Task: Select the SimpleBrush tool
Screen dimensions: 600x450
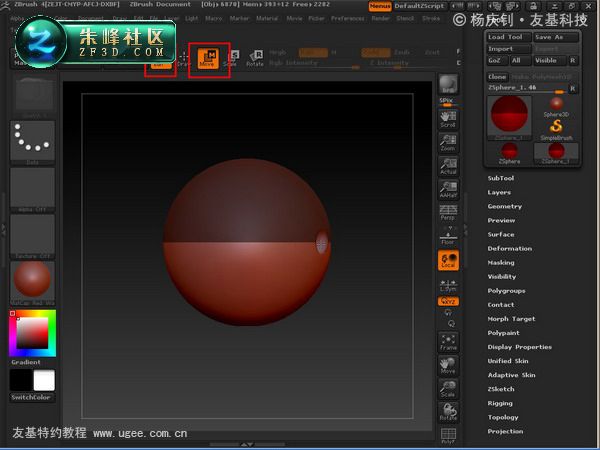Action: (556, 130)
